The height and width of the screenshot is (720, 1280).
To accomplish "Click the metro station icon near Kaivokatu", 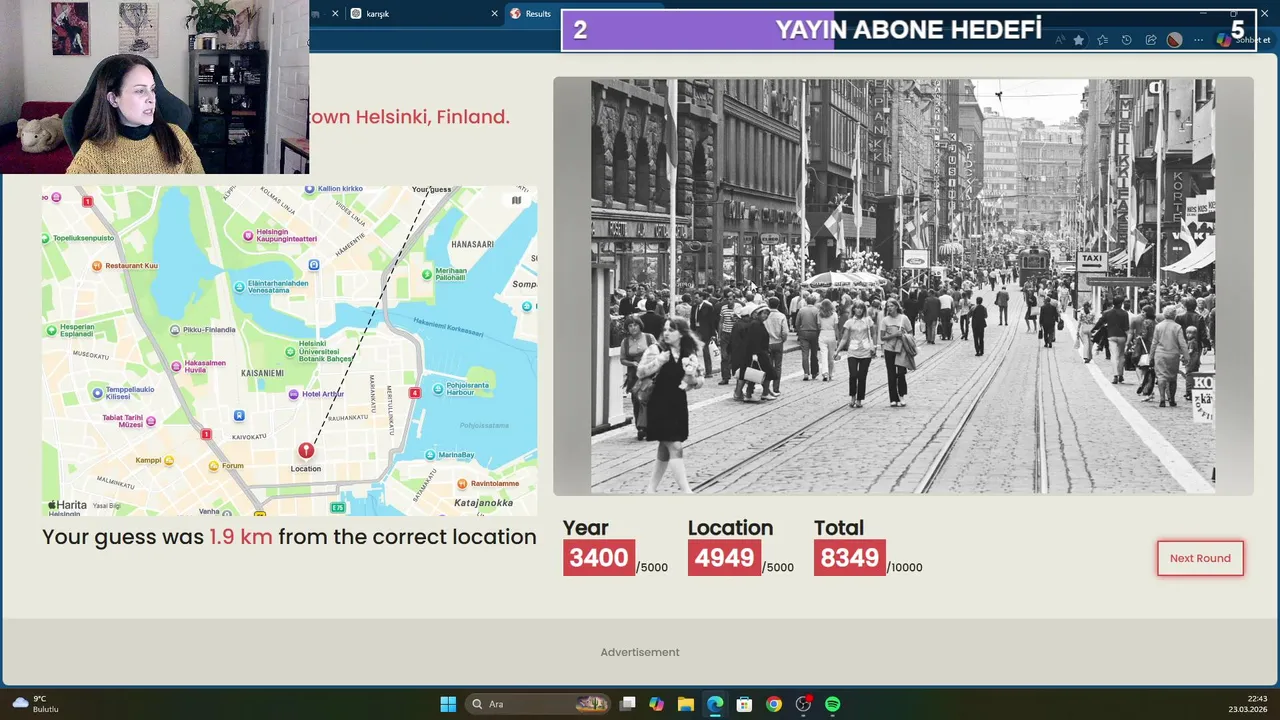I will pyautogui.click(x=238, y=415).
